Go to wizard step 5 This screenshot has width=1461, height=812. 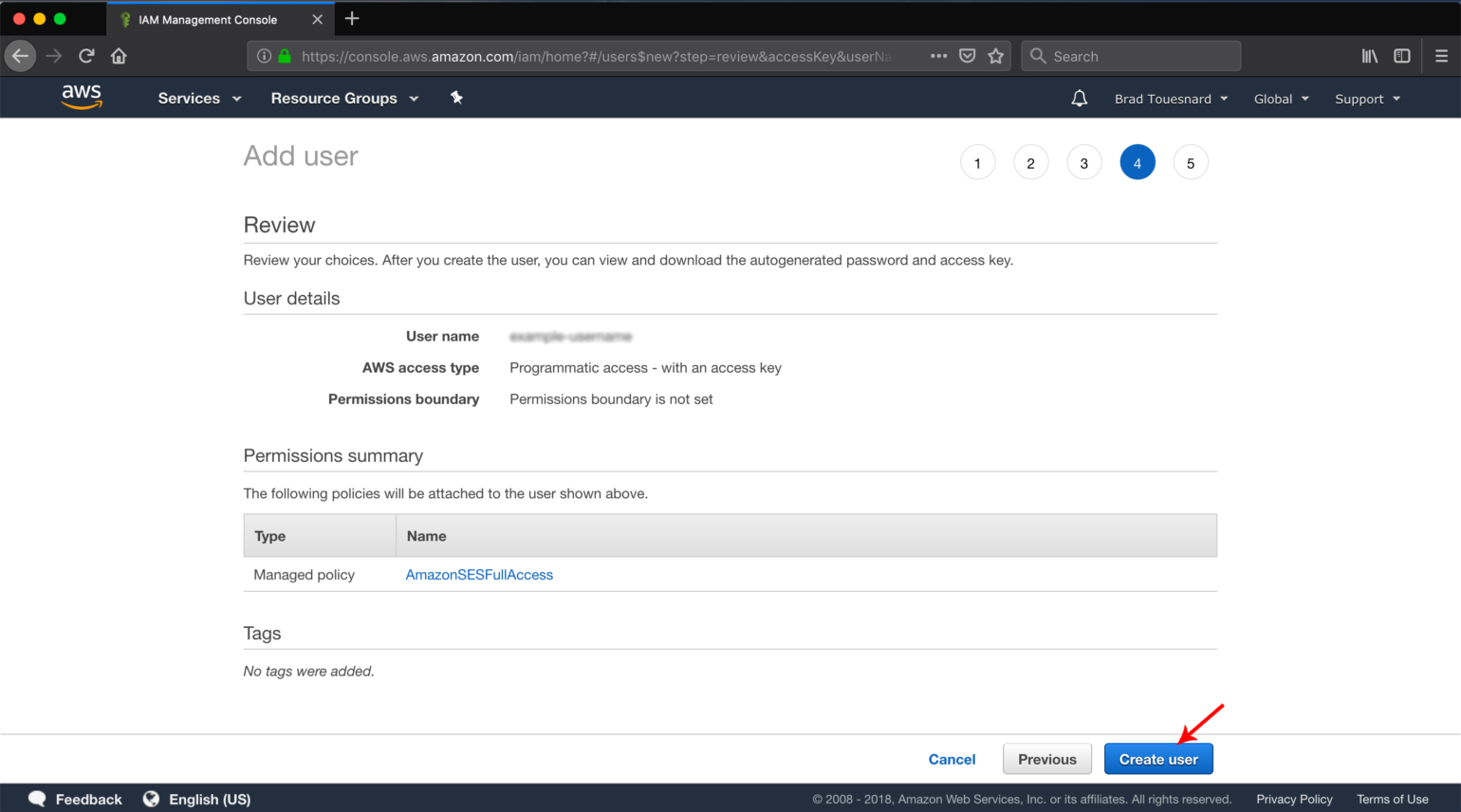[x=1191, y=163]
